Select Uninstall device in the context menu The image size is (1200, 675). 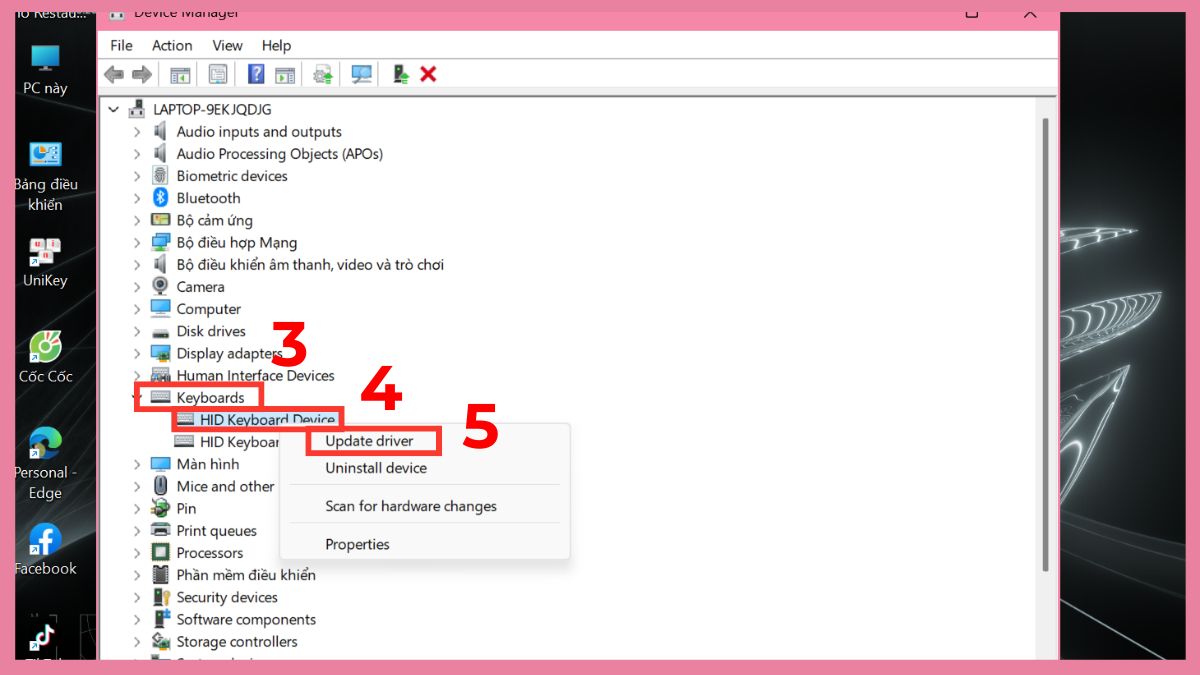click(375, 467)
